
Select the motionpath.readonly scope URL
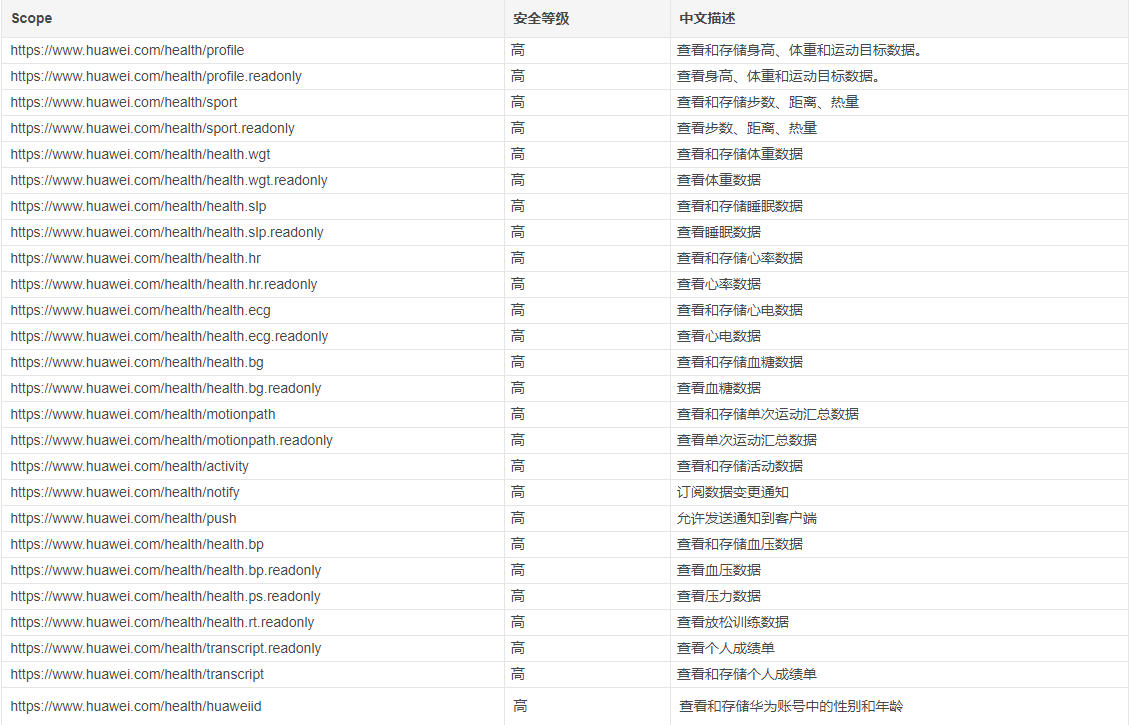pyautogui.click(x=172, y=440)
